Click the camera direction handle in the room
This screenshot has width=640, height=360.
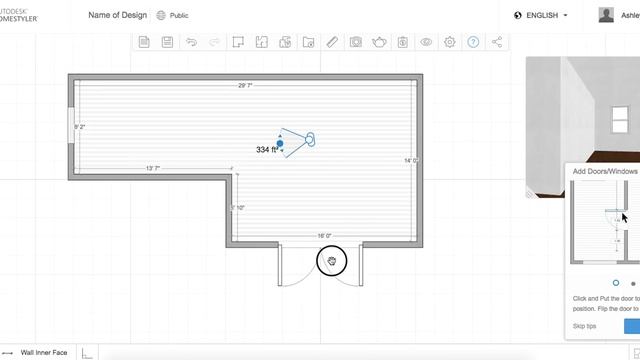[x=310, y=140]
